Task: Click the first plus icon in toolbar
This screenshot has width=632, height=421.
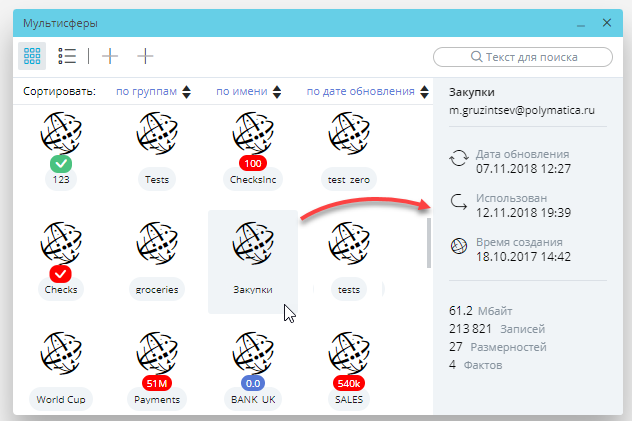Action: [x=110, y=56]
